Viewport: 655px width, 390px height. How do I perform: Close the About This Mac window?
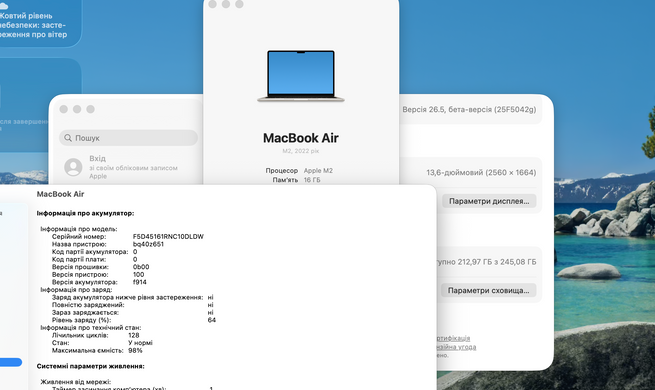coord(212,4)
